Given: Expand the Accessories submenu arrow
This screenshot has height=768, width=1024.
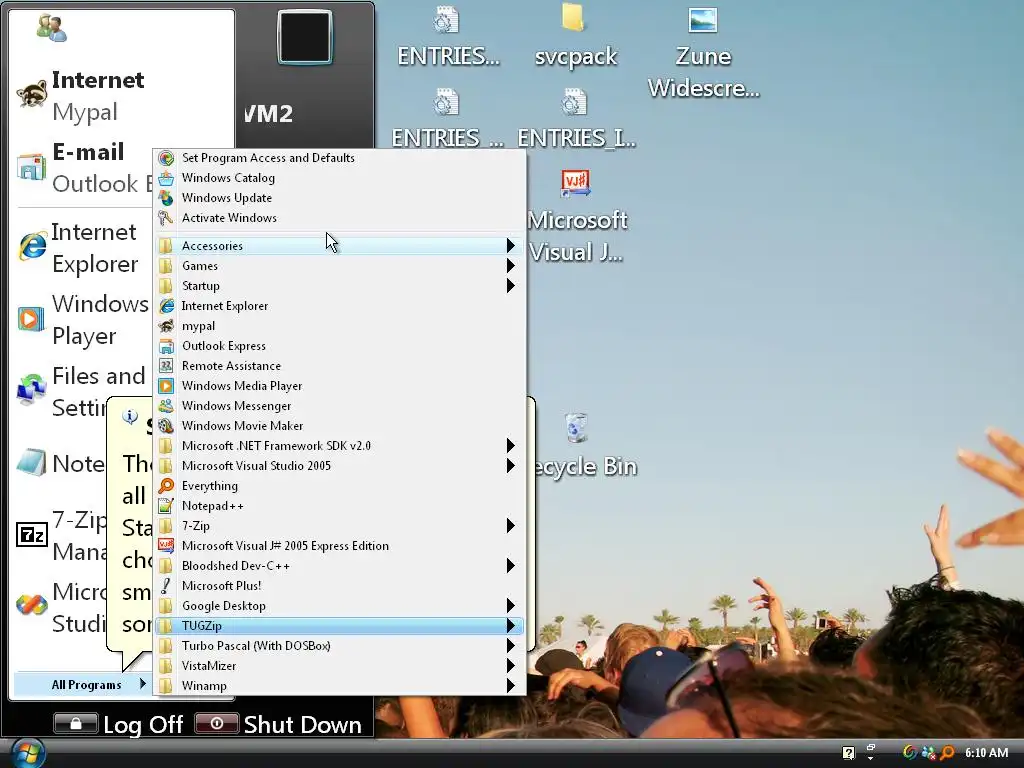Looking at the screenshot, I should [511, 246].
